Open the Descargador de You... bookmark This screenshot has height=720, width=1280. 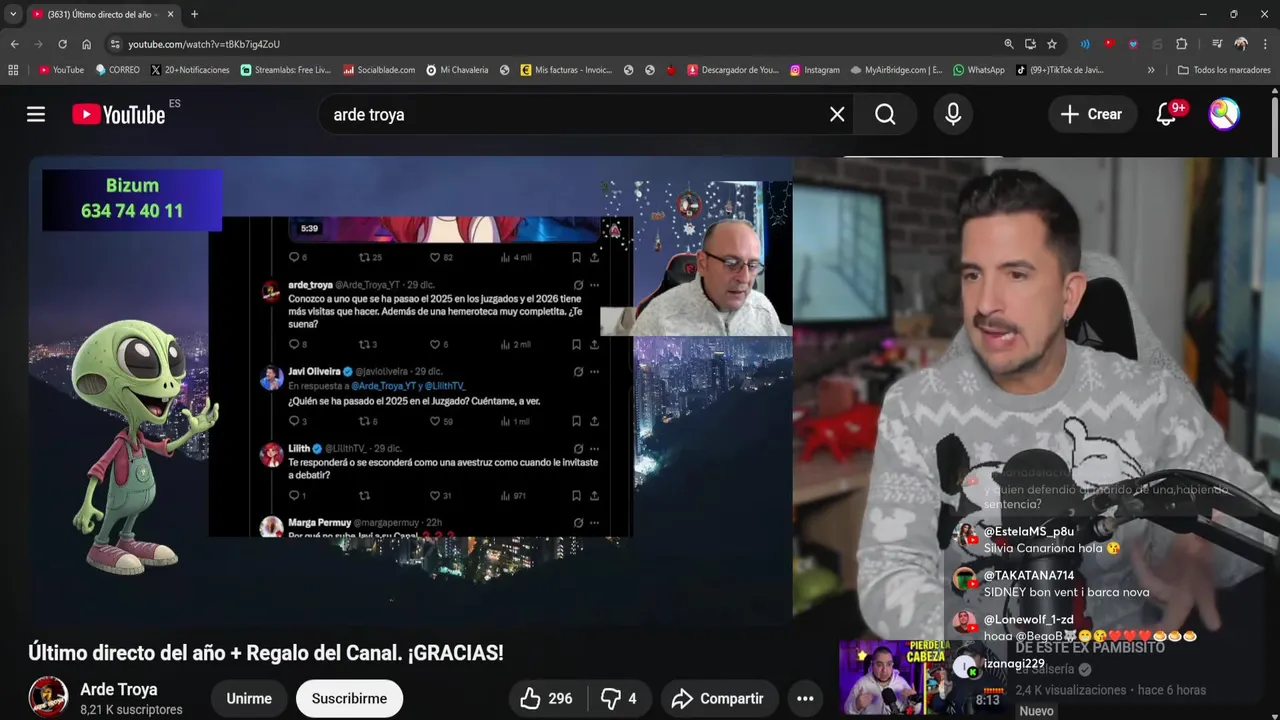(x=732, y=70)
